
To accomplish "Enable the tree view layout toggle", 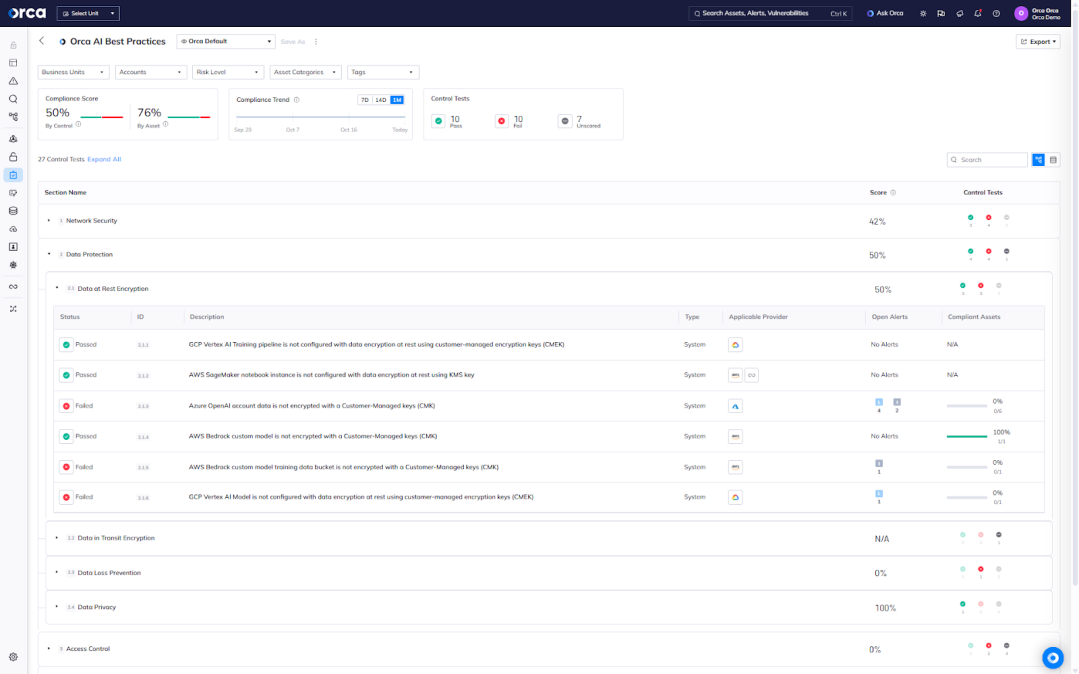I will coord(1037,159).
